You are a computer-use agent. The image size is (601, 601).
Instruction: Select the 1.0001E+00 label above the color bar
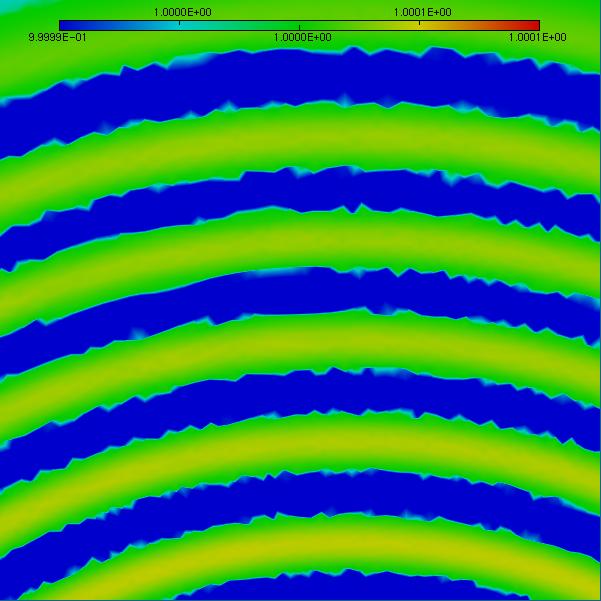[x=421, y=12]
